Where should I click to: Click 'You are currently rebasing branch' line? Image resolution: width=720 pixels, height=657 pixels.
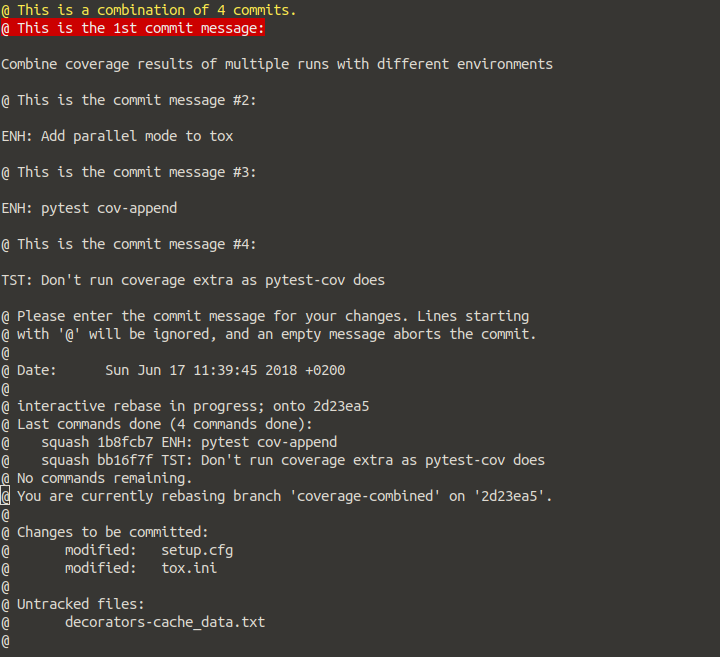click(284, 496)
